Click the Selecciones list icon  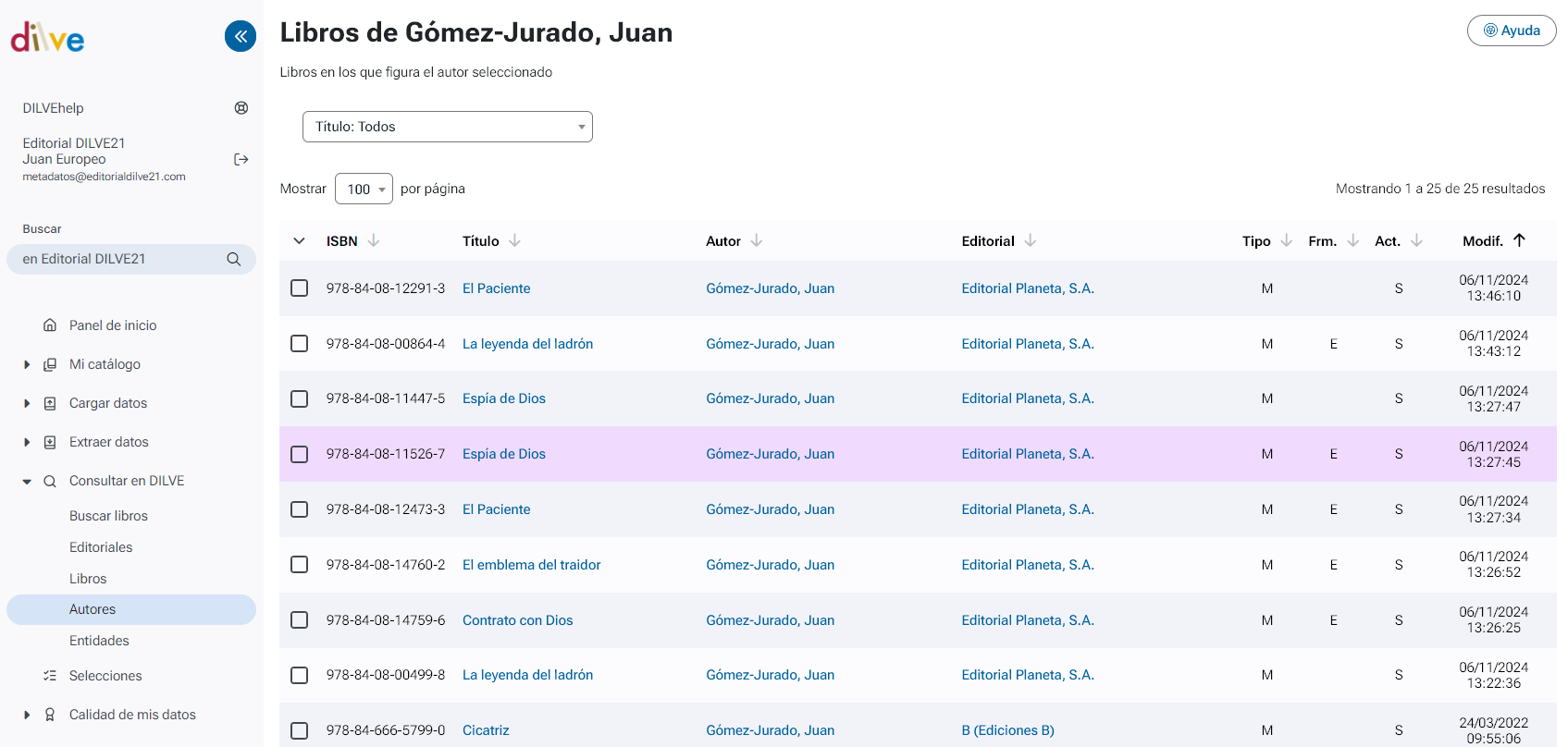[x=50, y=676]
